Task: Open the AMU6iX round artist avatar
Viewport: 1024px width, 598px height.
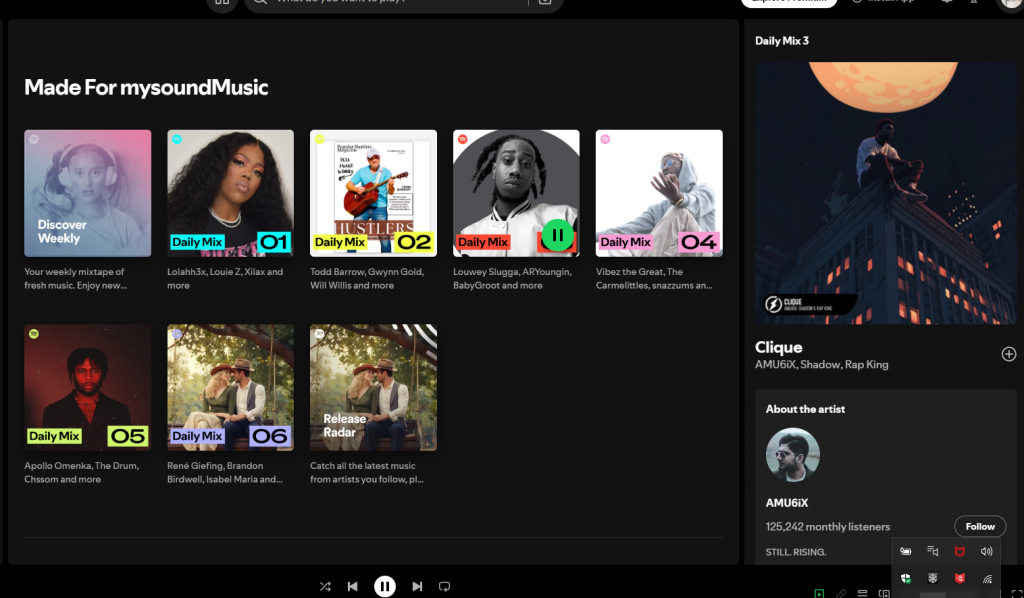Action: coord(792,455)
